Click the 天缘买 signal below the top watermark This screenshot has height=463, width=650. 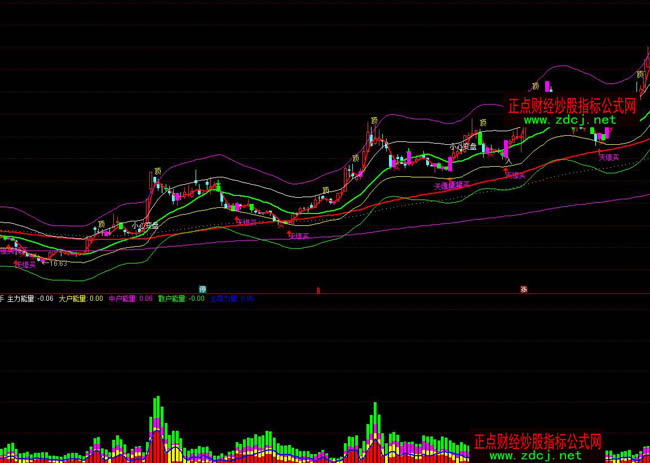click(x=610, y=157)
